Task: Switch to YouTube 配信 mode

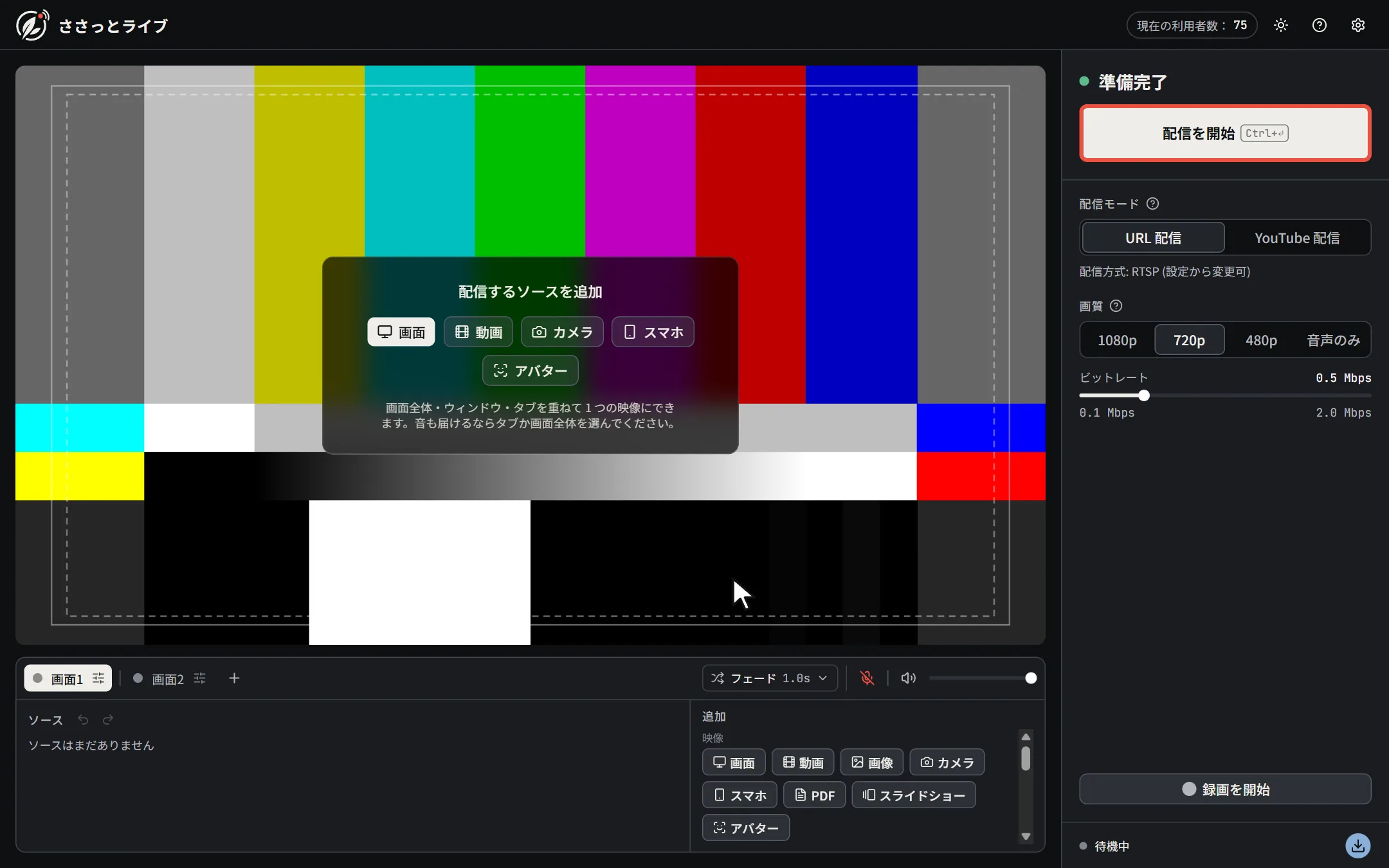Action: click(x=1297, y=238)
